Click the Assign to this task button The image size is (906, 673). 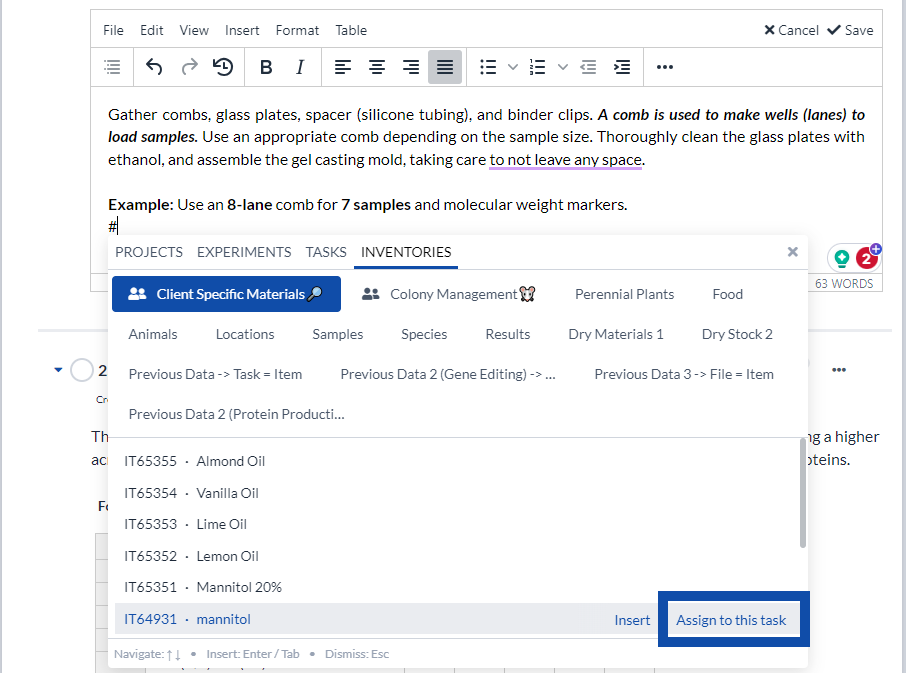click(733, 620)
